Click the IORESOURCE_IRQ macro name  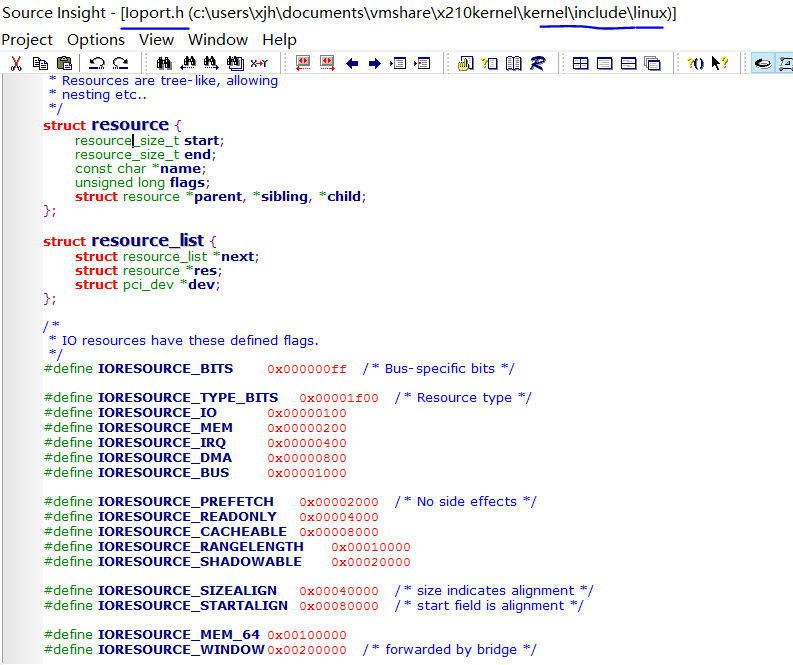(162, 442)
